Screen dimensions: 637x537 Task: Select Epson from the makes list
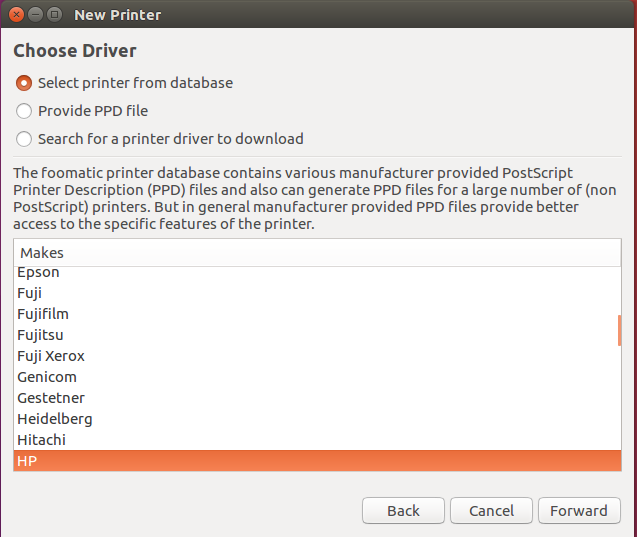click(x=38, y=272)
